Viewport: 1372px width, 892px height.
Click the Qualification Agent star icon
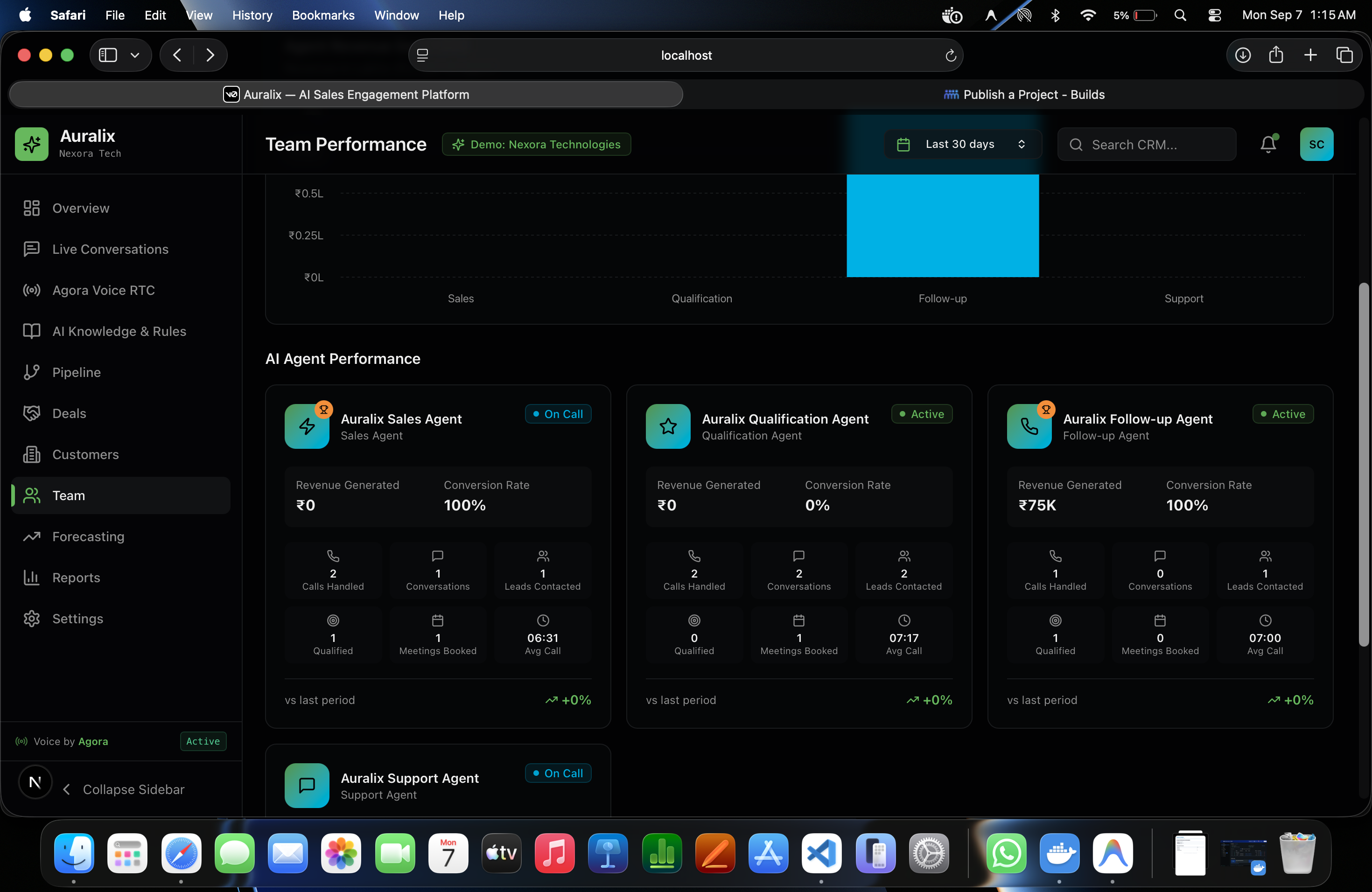point(668,426)
